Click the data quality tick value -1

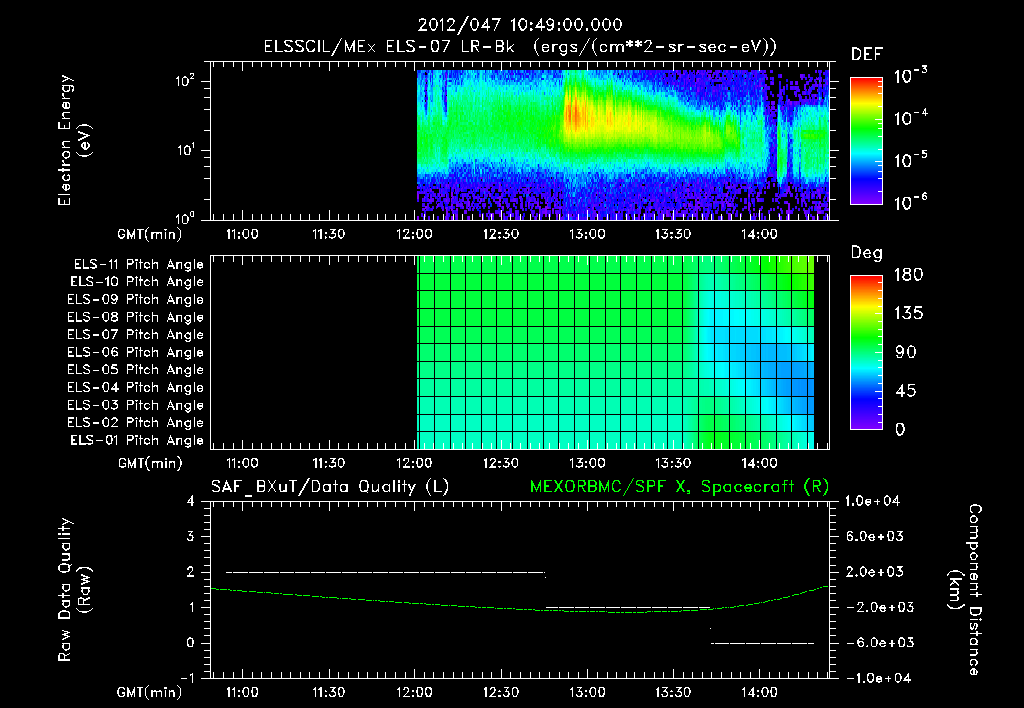click(187, 678)
